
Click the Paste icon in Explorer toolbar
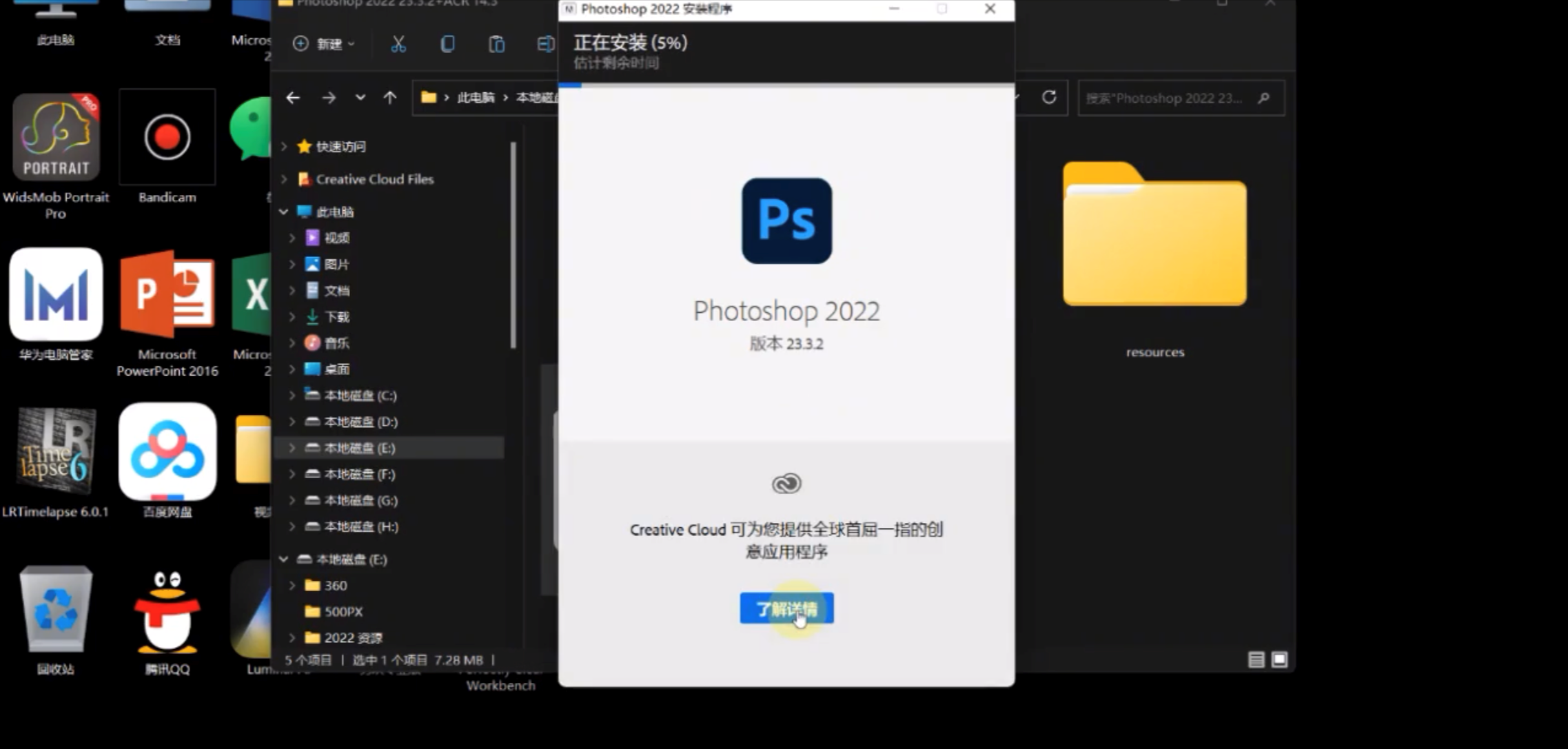pos(496,44)
